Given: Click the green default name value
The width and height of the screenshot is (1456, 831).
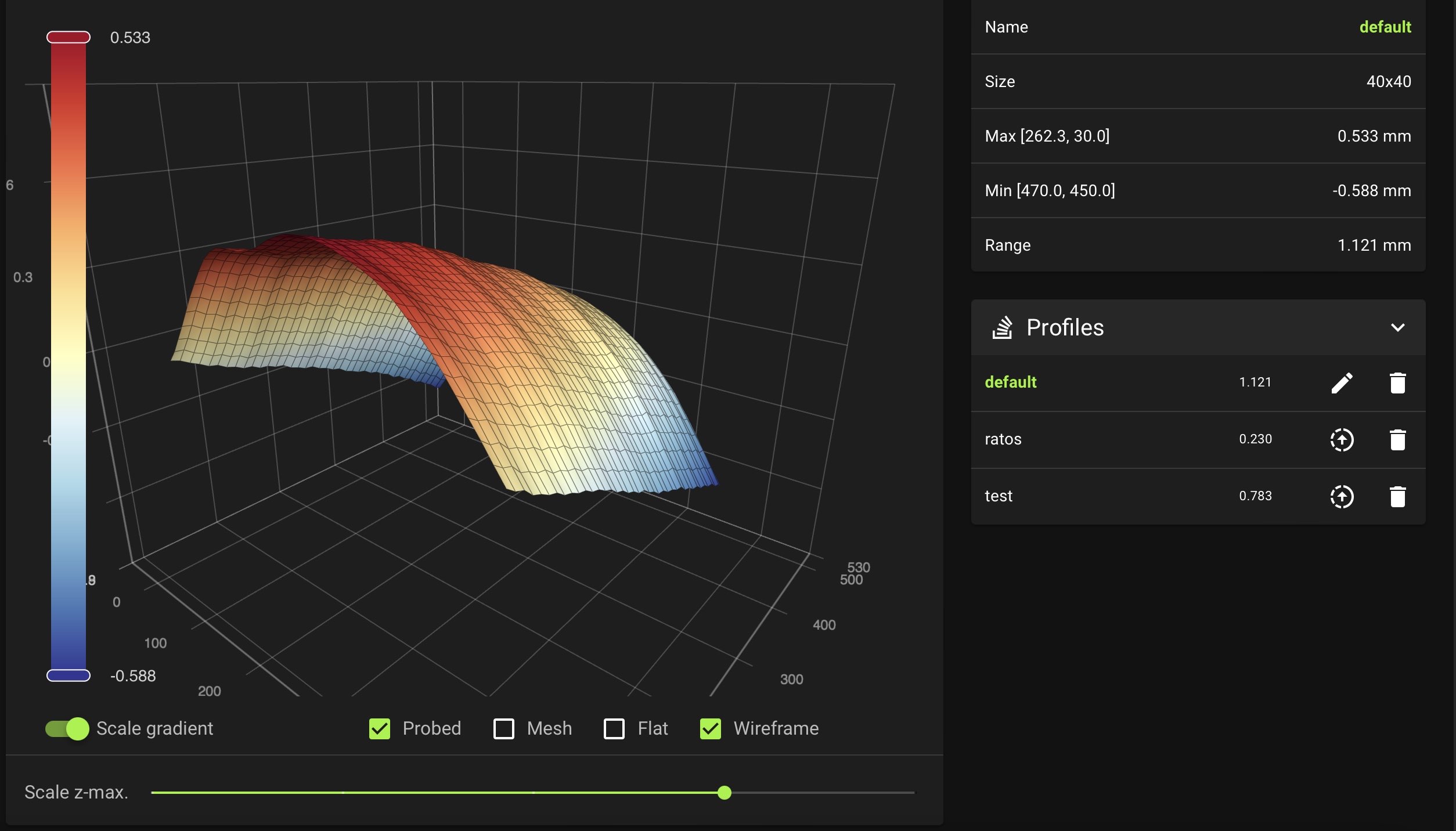Looking at the screenshot, I should tap(1385, 27).
